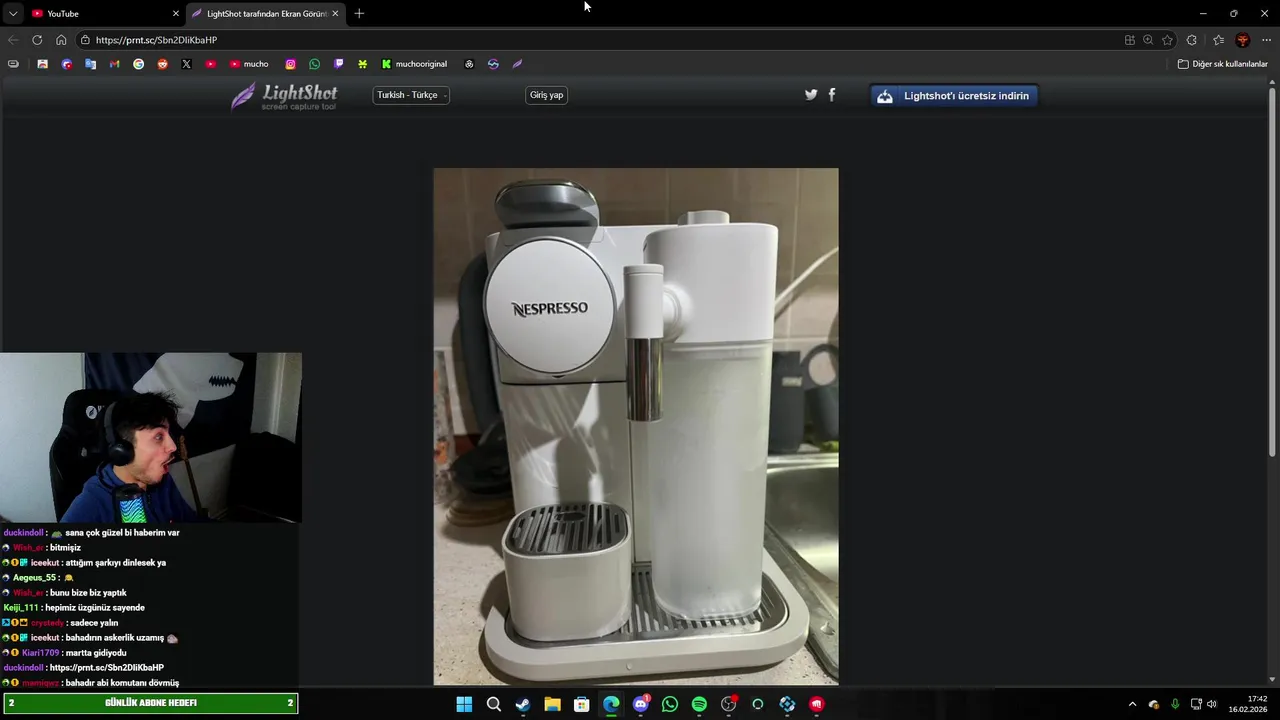Click chat username 'duckindoll' on first message
1280x720 pixels.
pyautogui.click(x=24, y=533)
